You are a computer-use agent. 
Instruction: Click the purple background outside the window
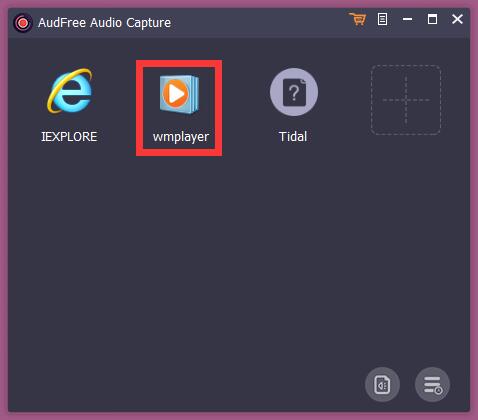pos(3,210)
